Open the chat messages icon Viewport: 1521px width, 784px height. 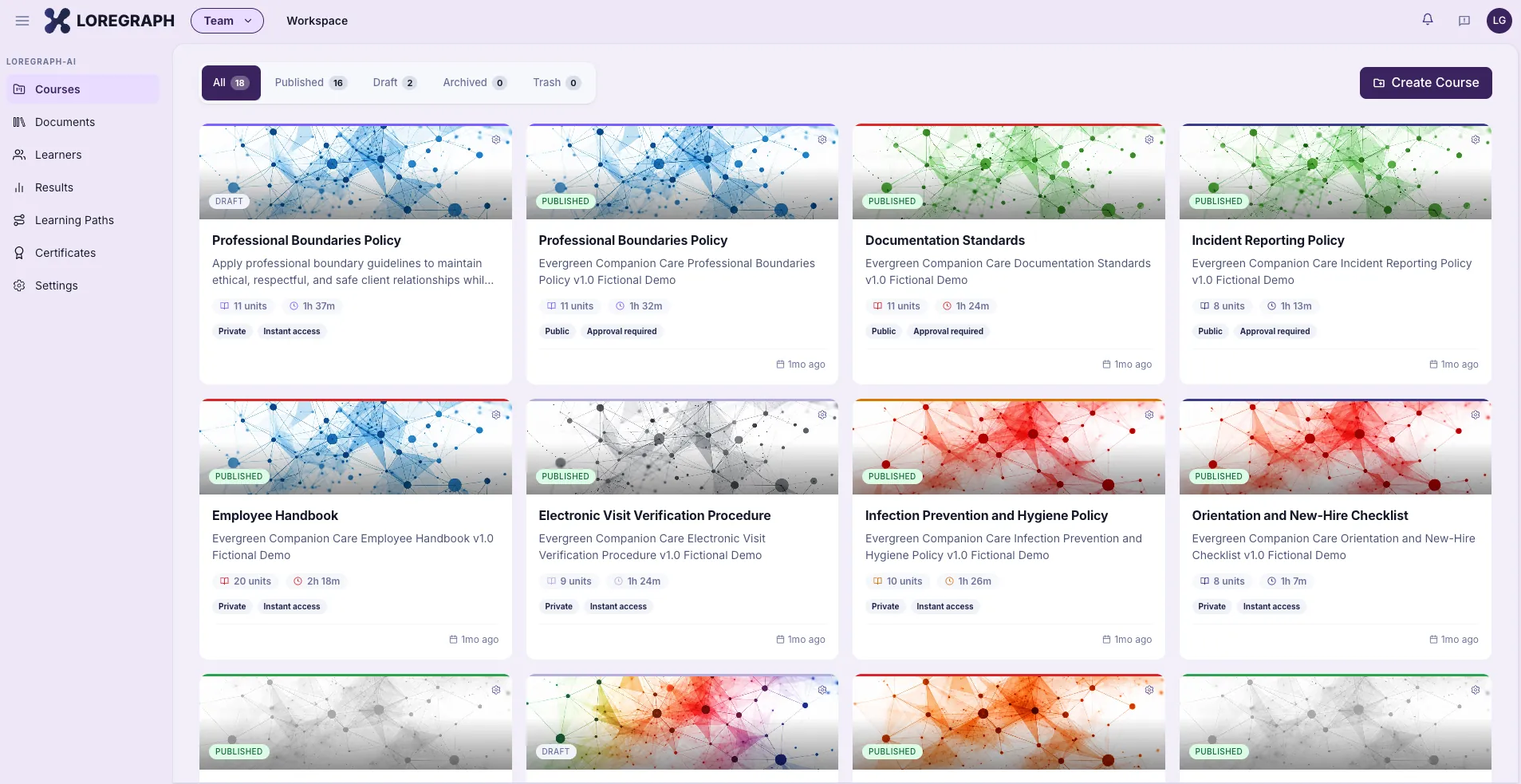[x=1464, y=21]
